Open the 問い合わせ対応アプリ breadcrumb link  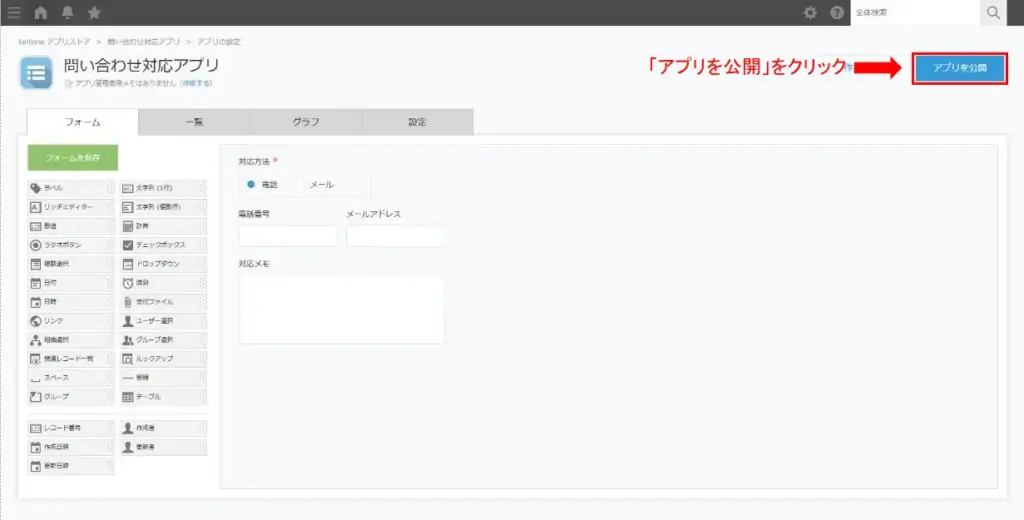click(x=144, y=42)
